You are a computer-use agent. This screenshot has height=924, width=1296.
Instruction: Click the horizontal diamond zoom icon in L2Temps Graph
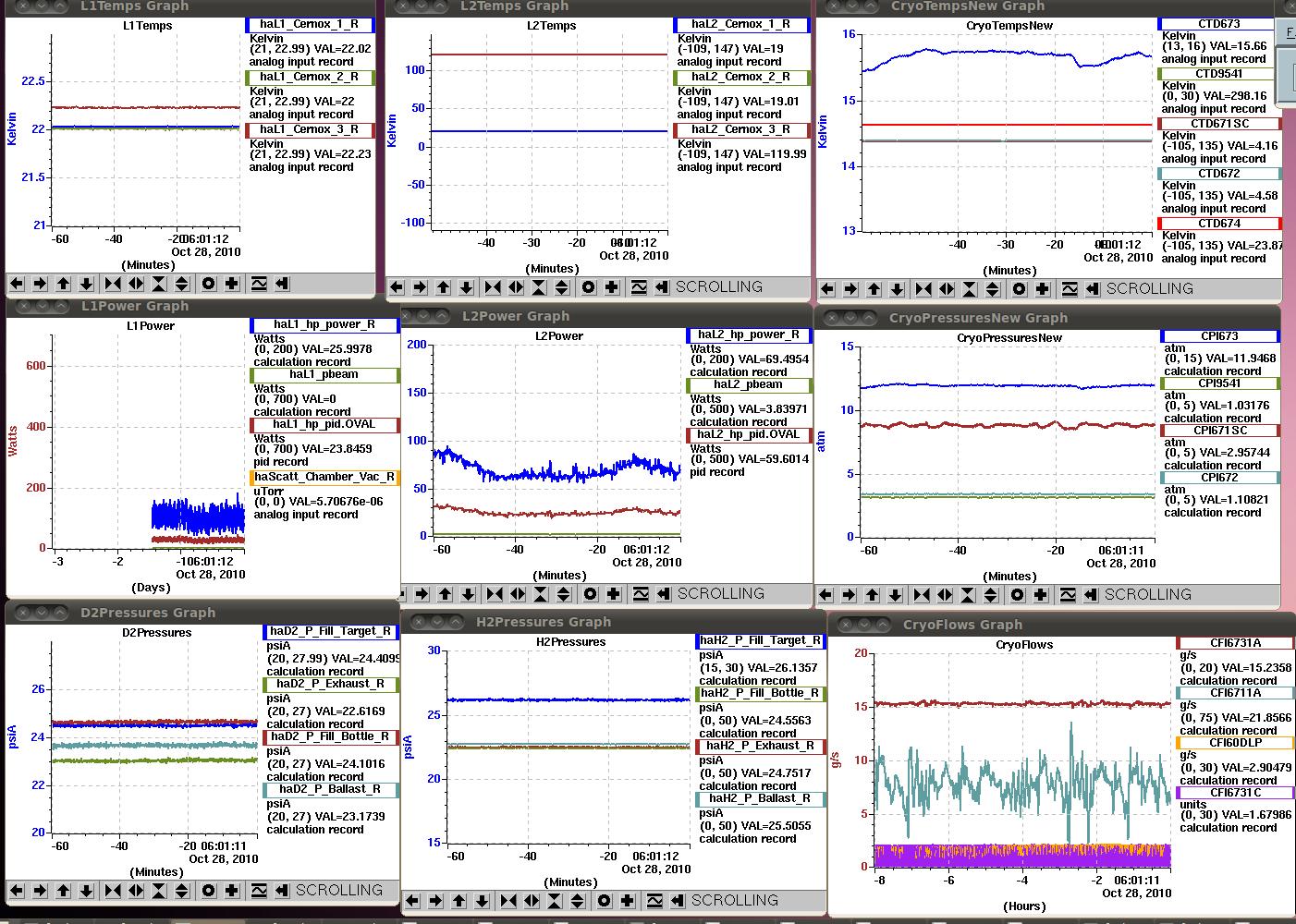click(x=516, y=287)
